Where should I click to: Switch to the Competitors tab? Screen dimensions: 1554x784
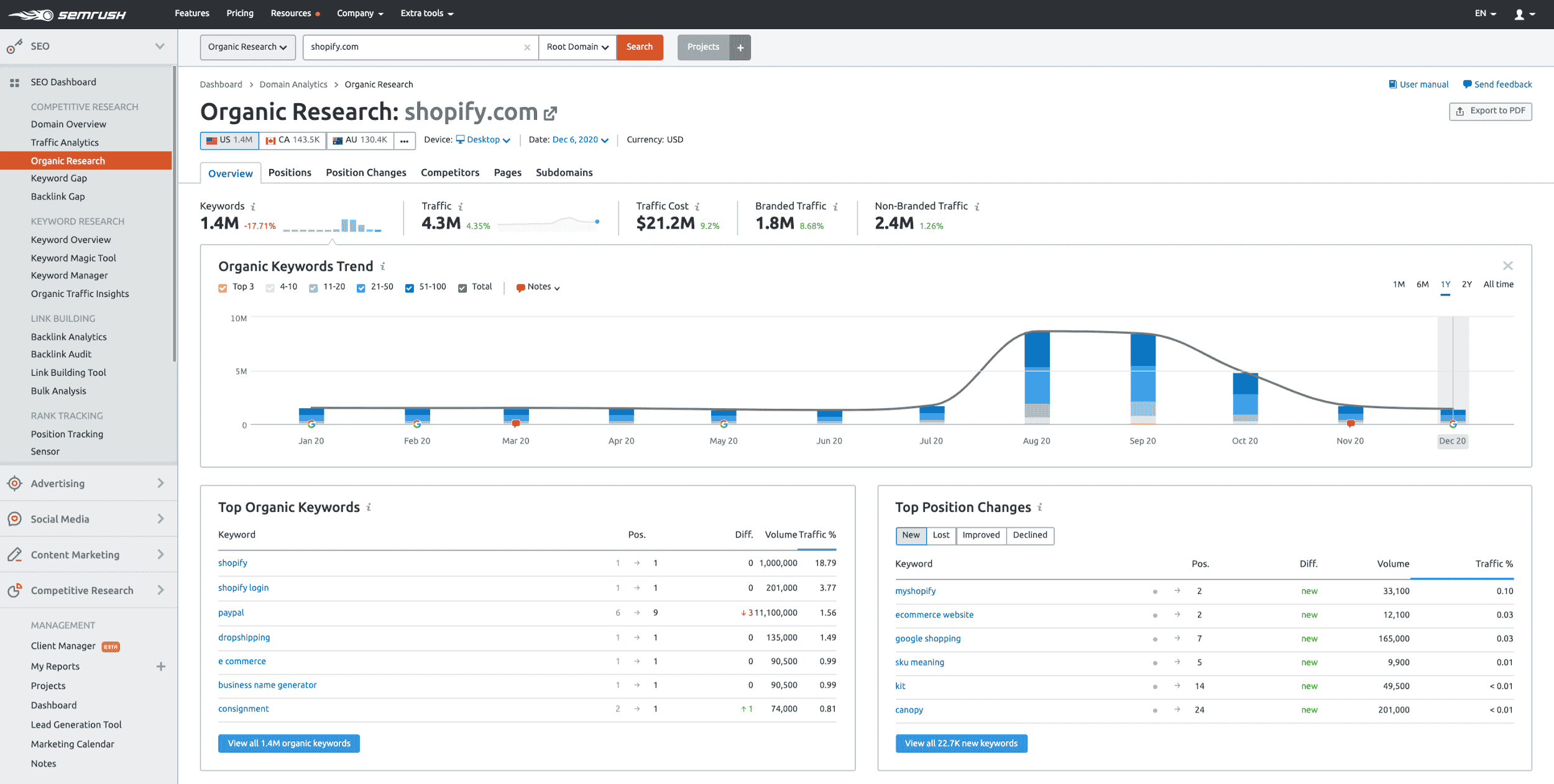tap(449, 172)
